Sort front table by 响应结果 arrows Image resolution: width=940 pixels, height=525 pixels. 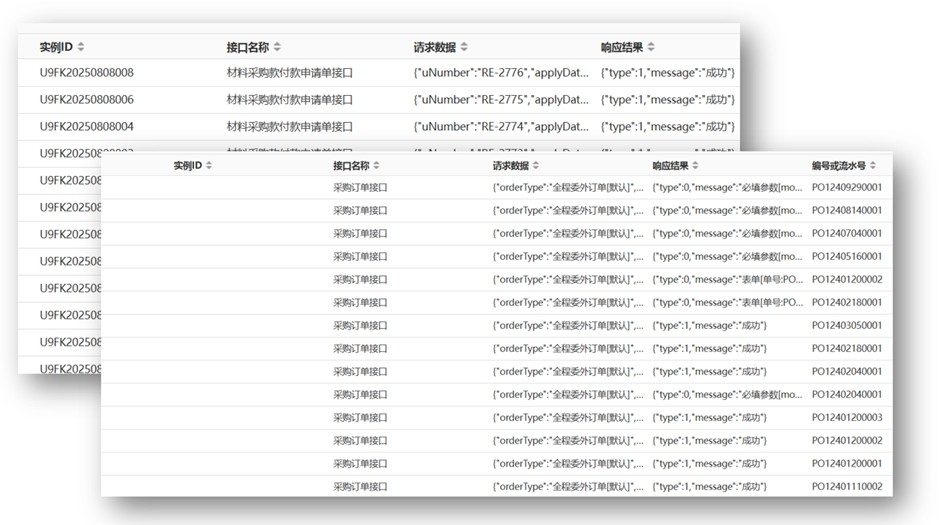click(695, 165)
